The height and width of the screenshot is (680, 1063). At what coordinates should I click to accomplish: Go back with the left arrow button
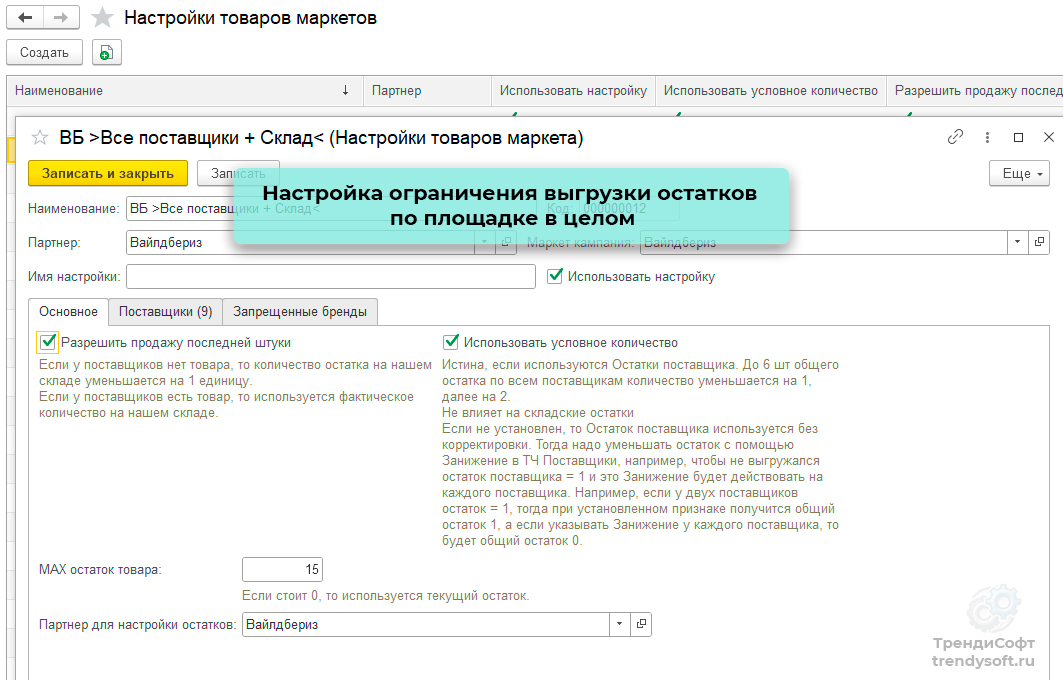25,18
